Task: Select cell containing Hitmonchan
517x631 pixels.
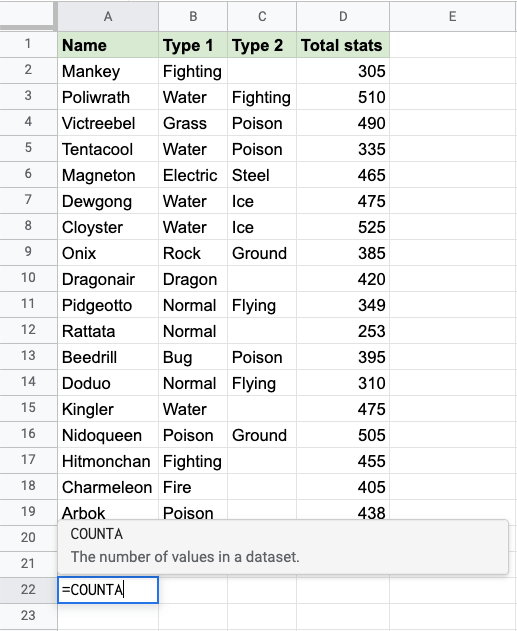Action: tap(108, 461)
